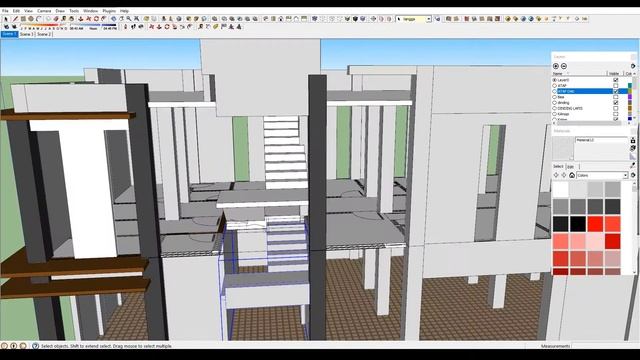Toggle visibility of DINDING LANTAI layer
This screenshot has width=640, height=360.
(x=616, y=108)
